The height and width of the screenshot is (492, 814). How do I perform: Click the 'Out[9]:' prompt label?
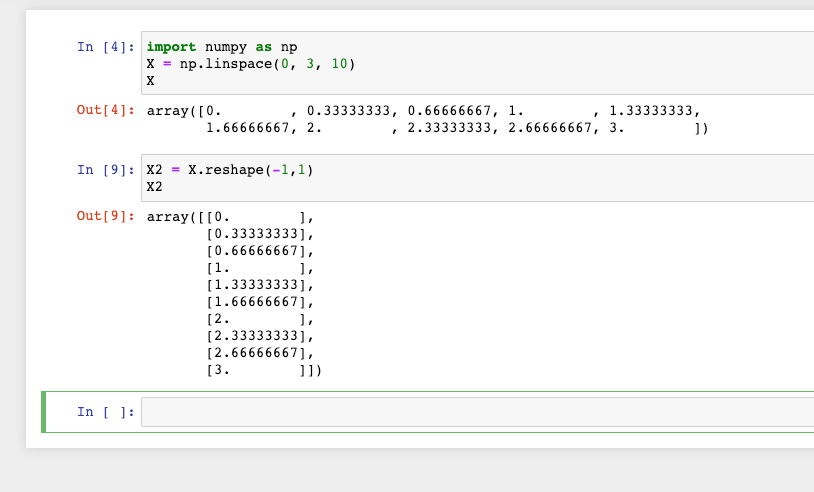(x=106, y=216)
